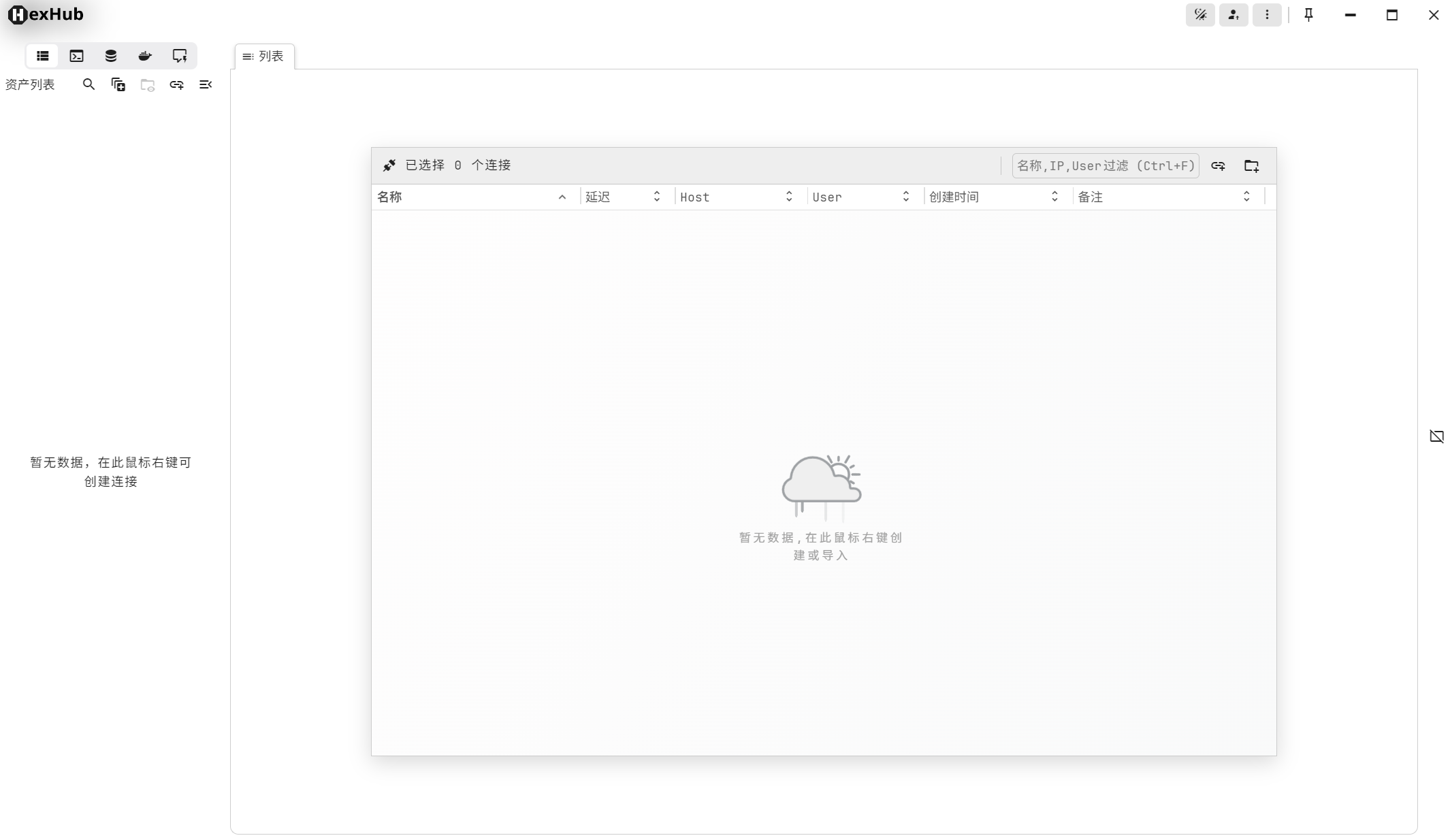Viewport: 1450px width, 840px height.
Task: Focus the 名称,IP,User filter field
Action: [1105, 165]
